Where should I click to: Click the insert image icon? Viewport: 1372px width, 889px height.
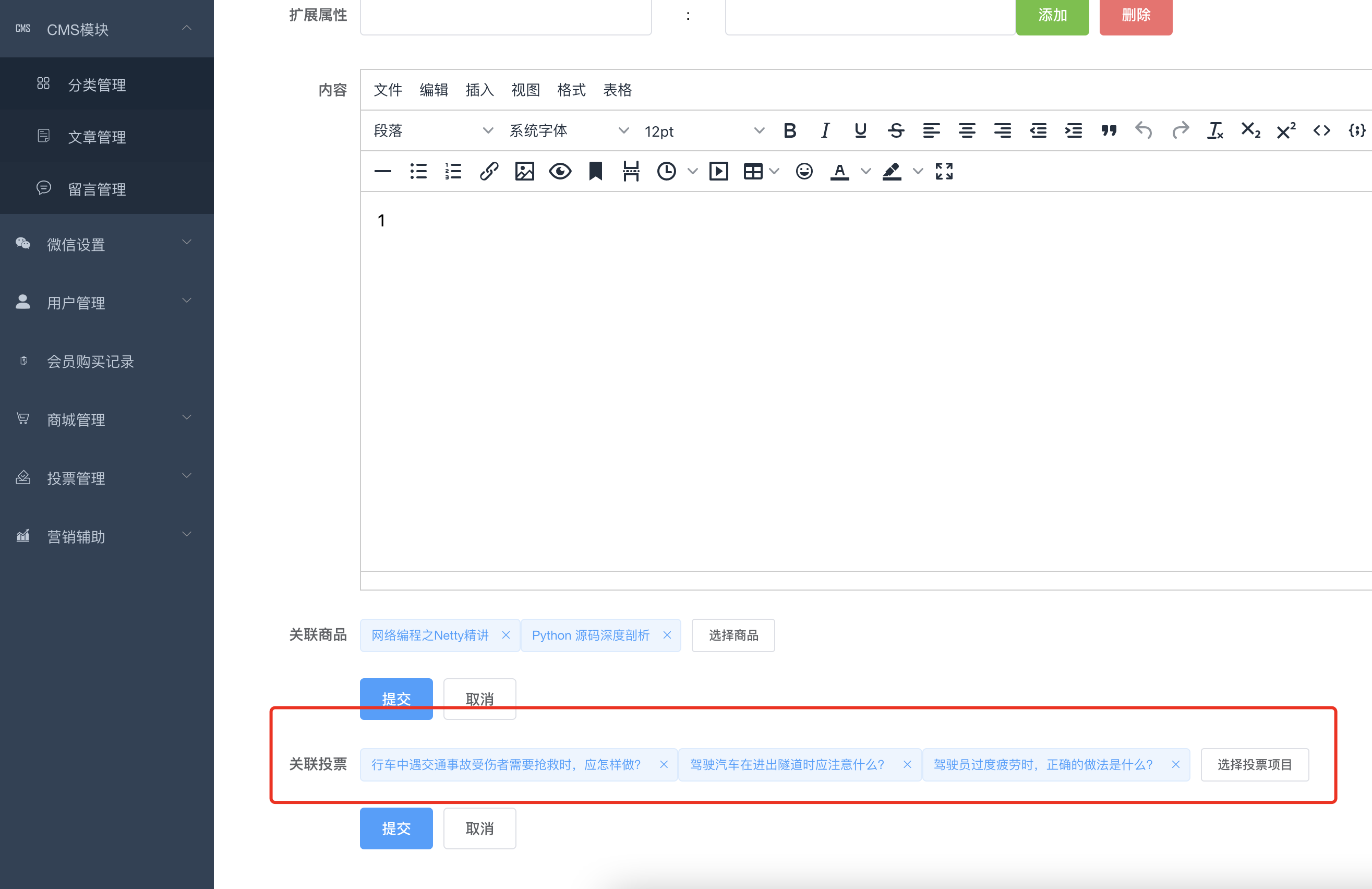[x=524, y=171]
